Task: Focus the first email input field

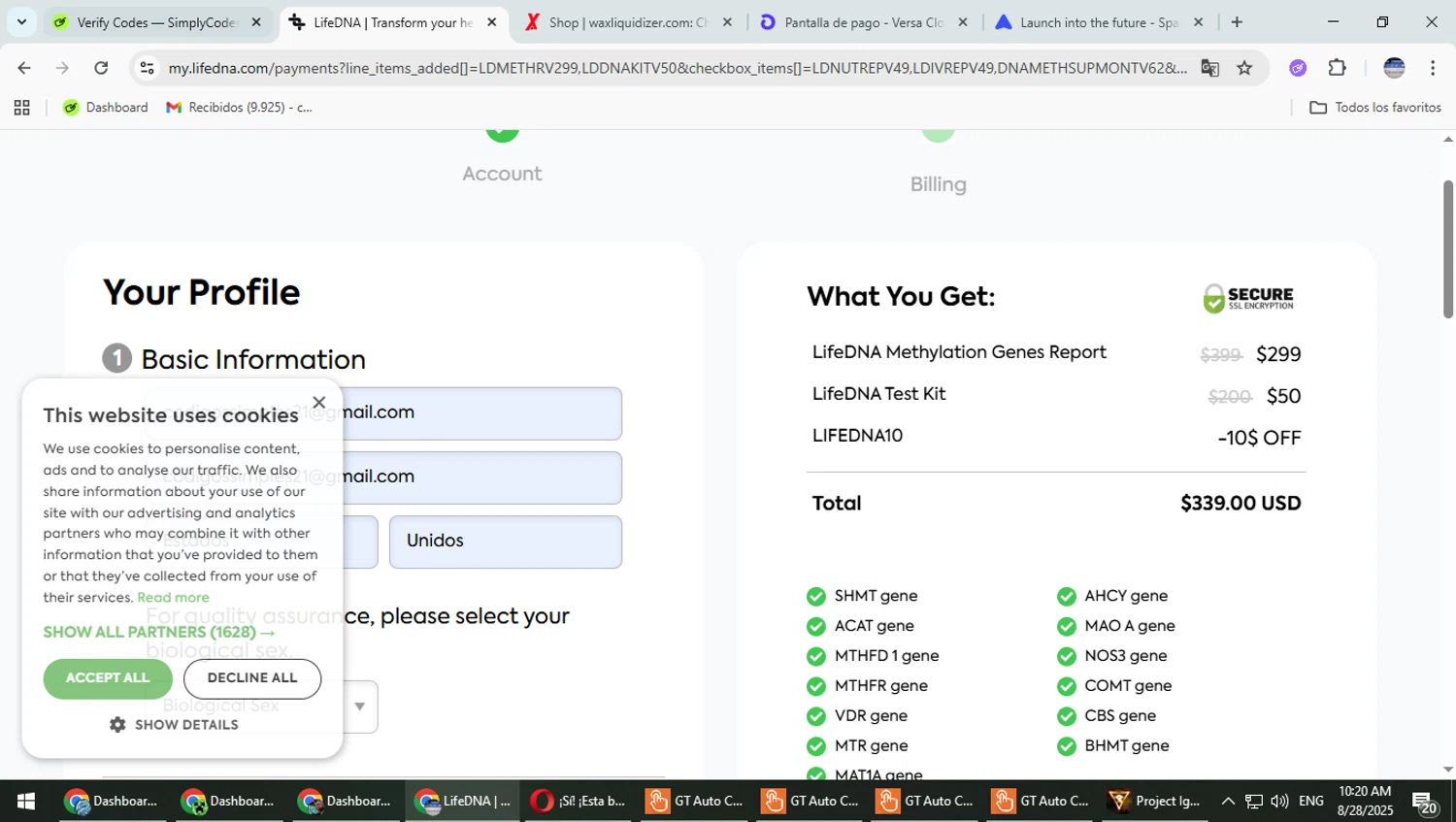Action: coord(382,413)
